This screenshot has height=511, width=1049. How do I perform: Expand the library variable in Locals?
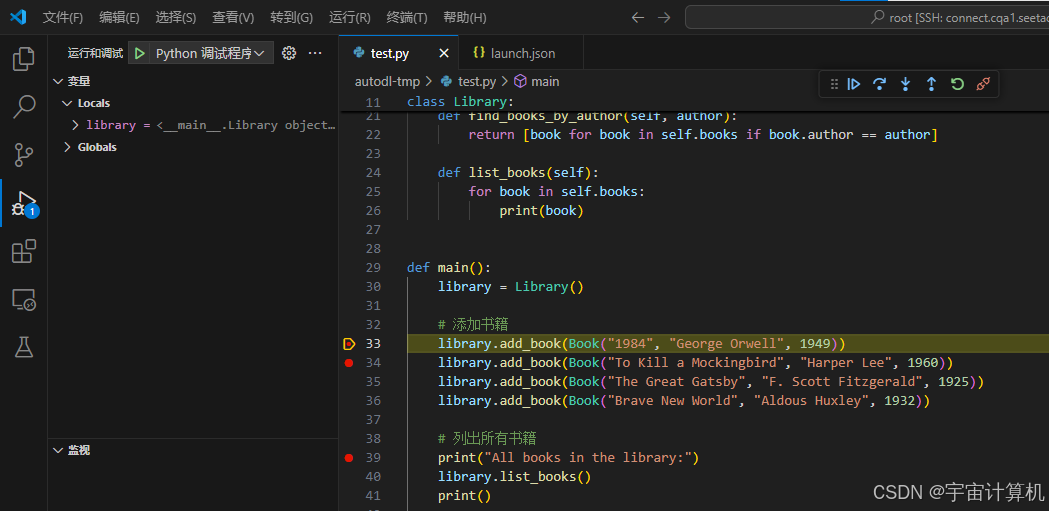coord(76,125)
